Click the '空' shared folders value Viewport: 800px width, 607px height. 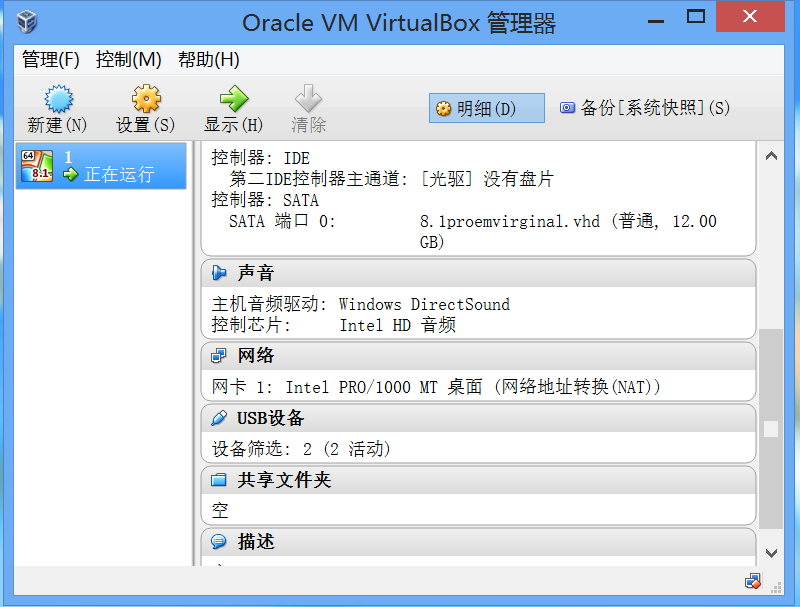click(220, 511)
